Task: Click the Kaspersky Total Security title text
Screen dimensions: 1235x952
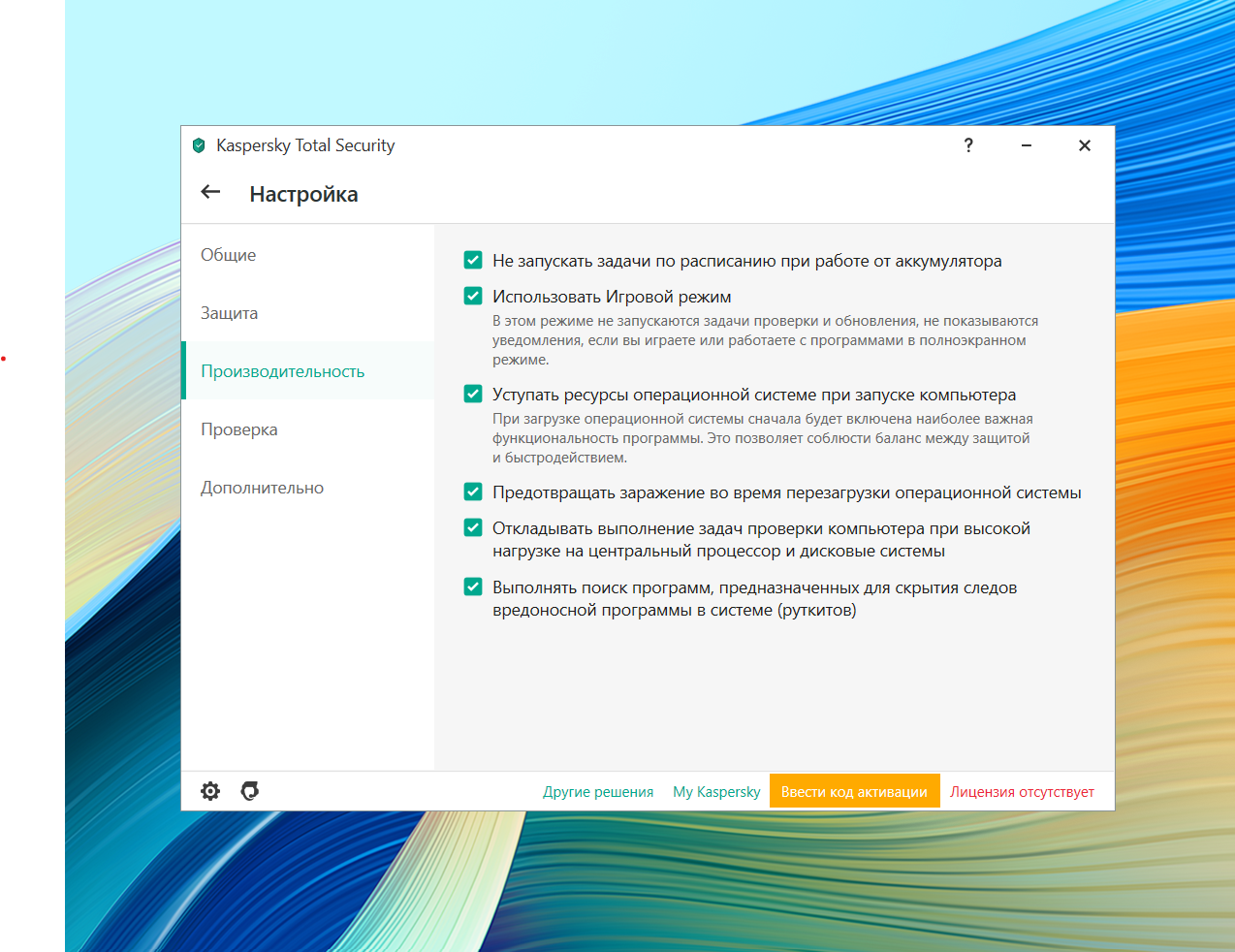Action: (x=305, y=145)
